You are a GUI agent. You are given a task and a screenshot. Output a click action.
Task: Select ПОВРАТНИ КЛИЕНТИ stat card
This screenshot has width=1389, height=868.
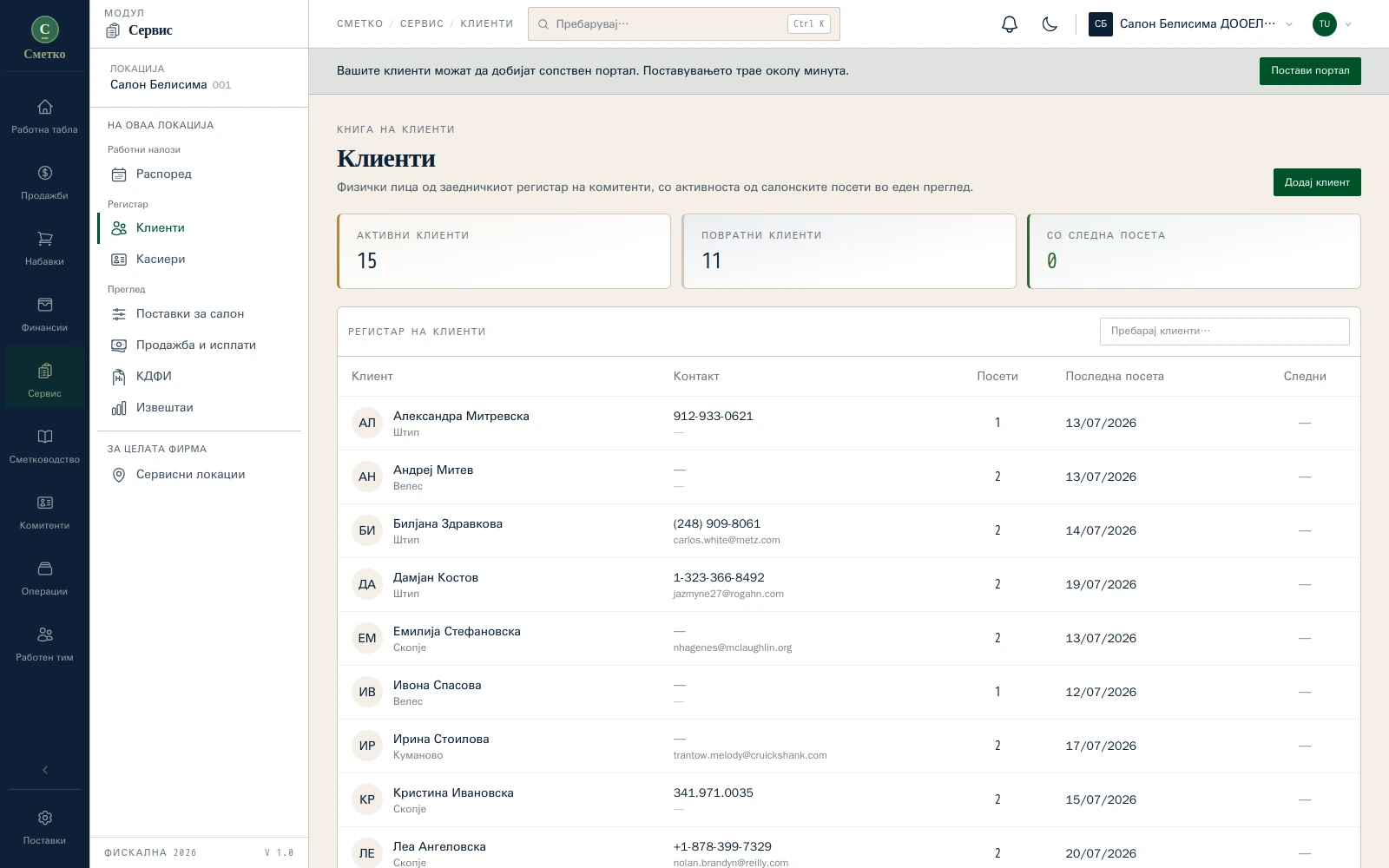(x=849, y=252)
